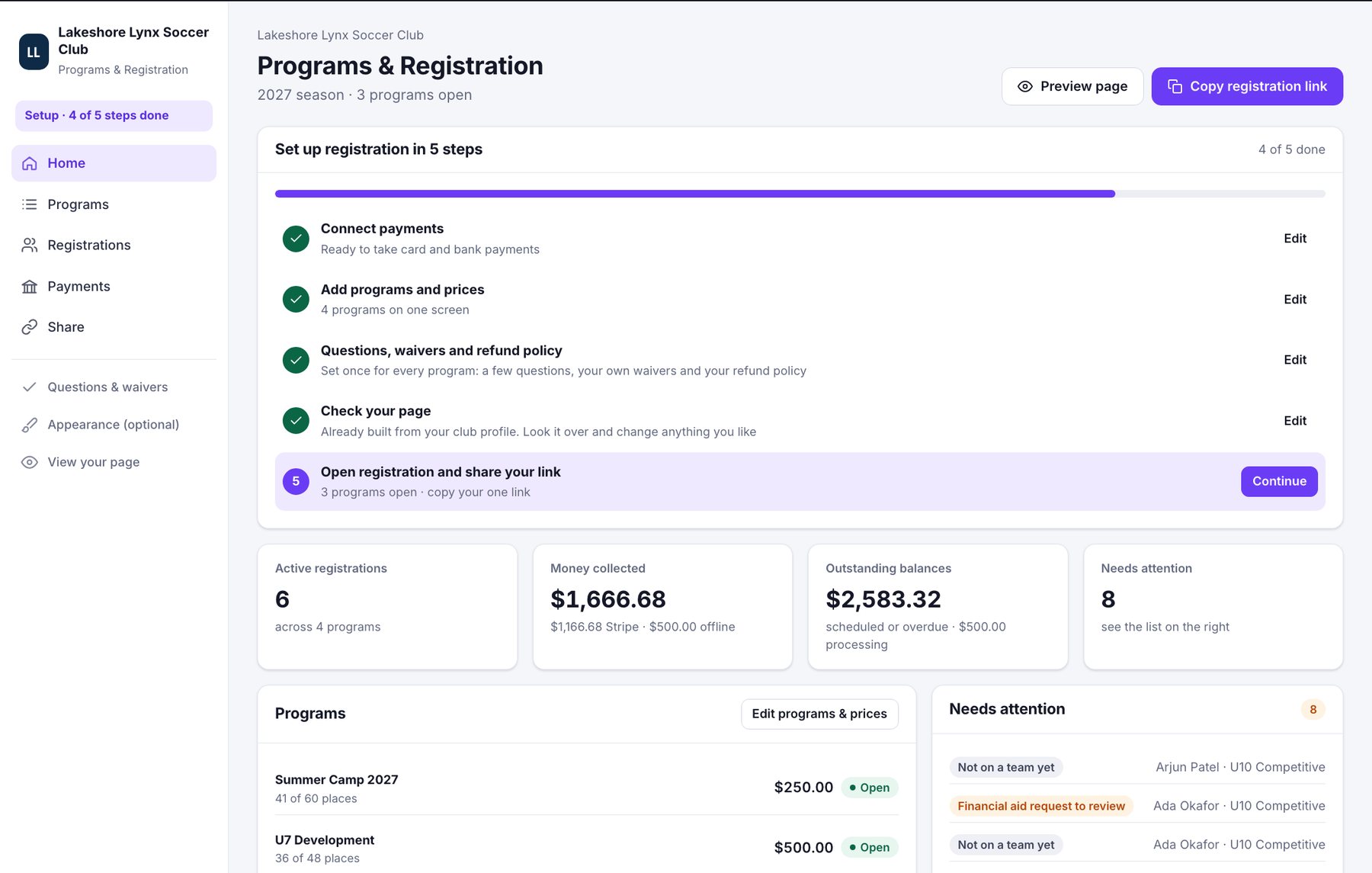Click the Home house icon in sidebar
The image size is (1372, 873).
(x=30, y=163)
